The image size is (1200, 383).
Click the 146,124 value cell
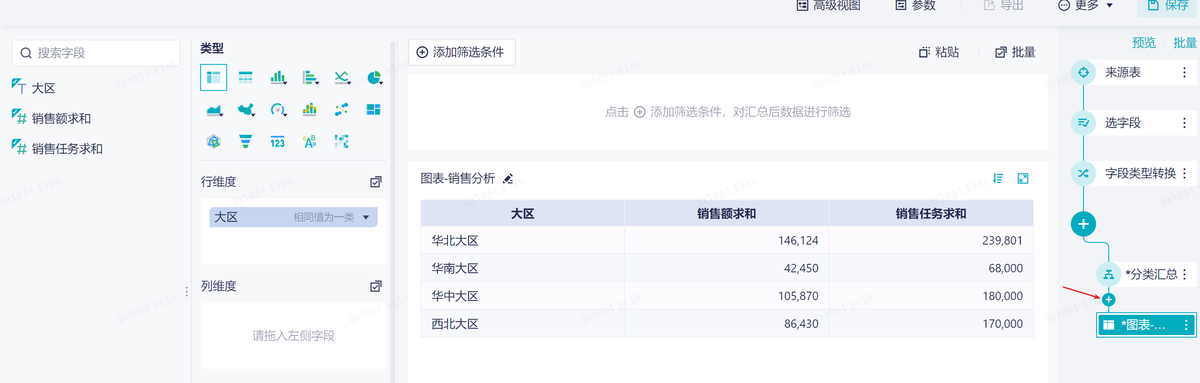[726, 240]
